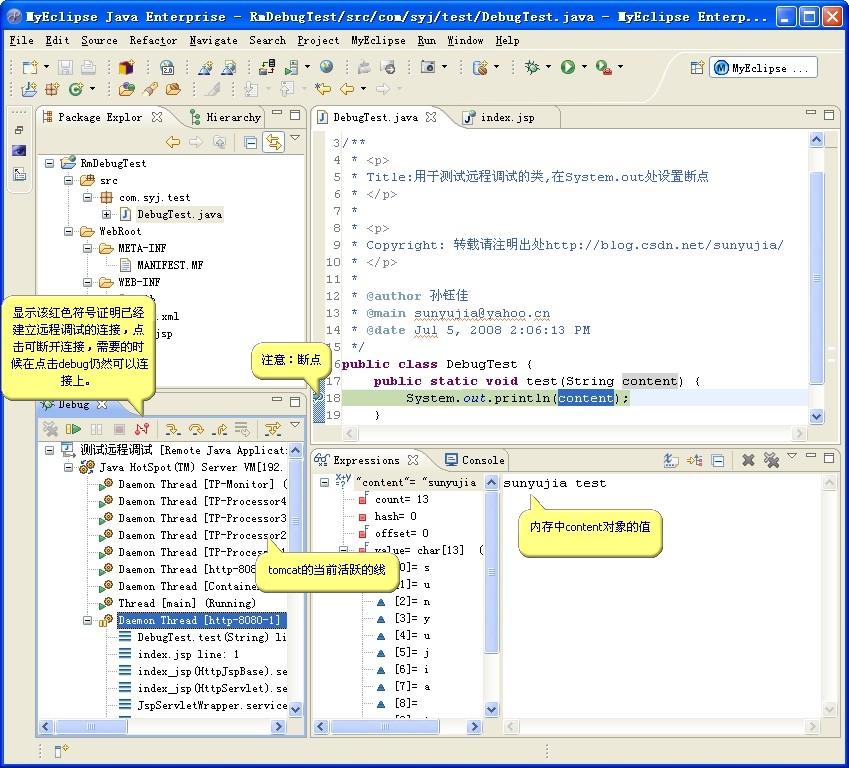Viewport: 849px width, 768px height.
Task: Toggle the breakpoint marker at line 18
Action: 318,398
